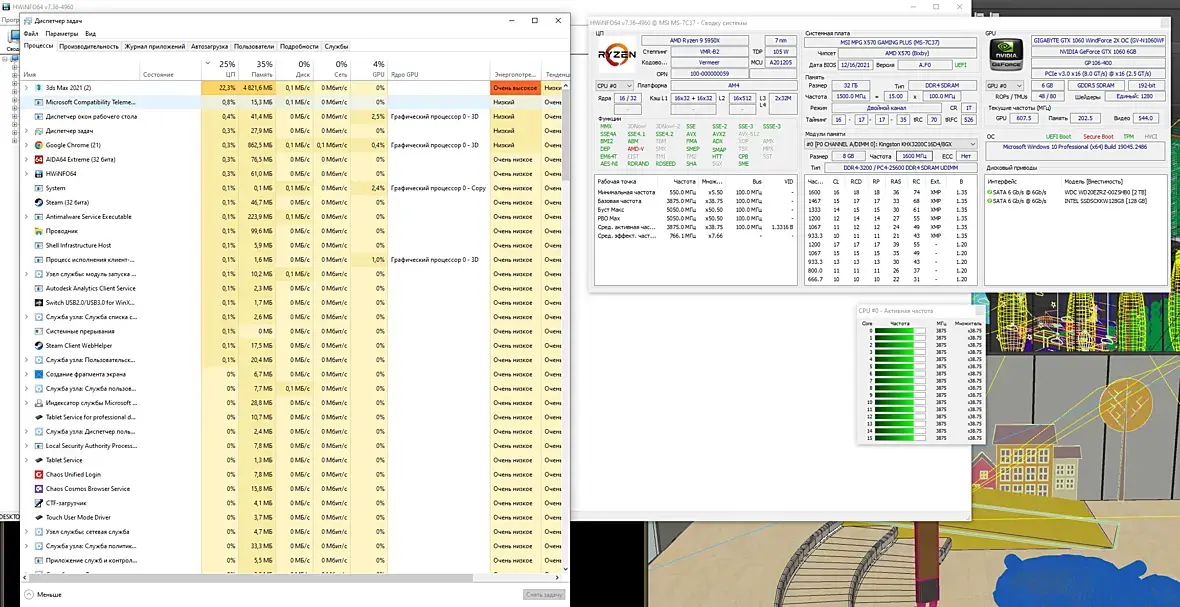Click the 1600 МГц memory frequency field
1180x607 pixels.
[913, 156]
